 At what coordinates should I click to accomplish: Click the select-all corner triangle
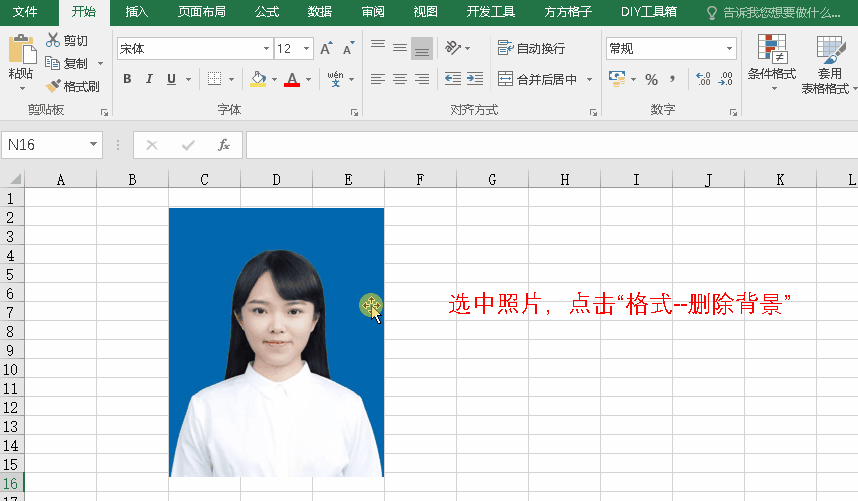click(14, 179)
